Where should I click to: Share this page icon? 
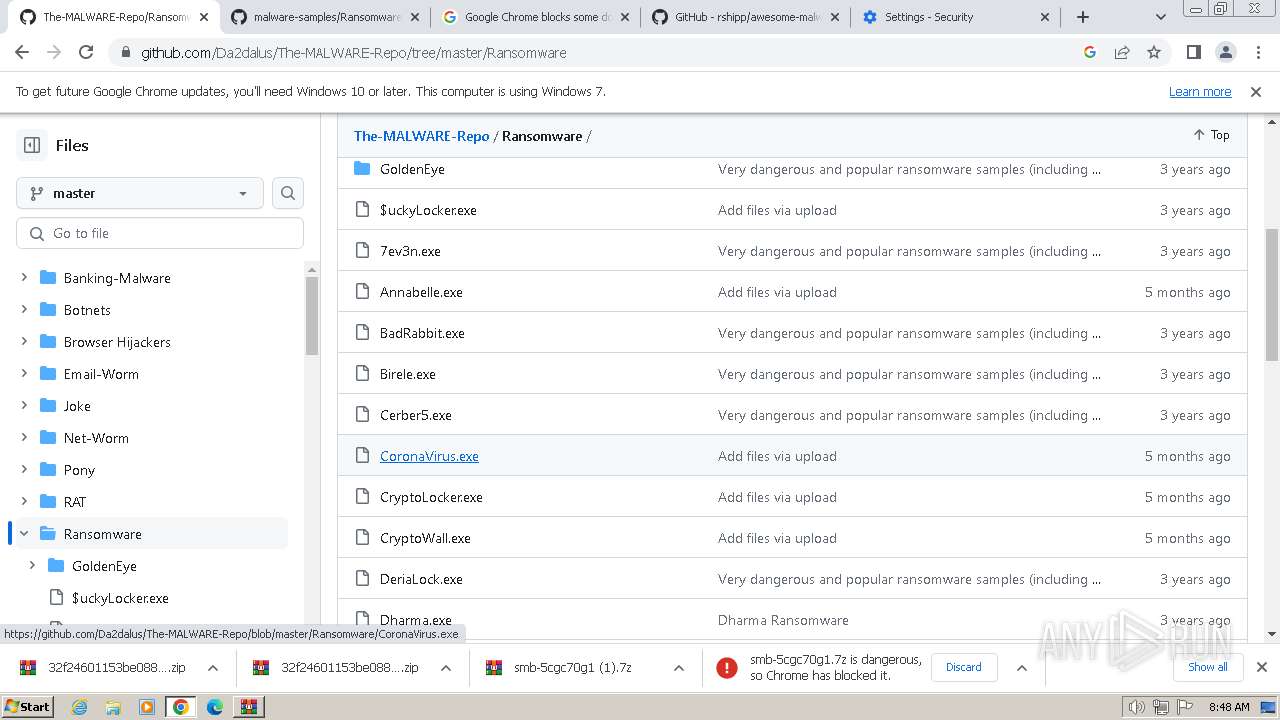pyautogui.click(x=1122, y=53)
